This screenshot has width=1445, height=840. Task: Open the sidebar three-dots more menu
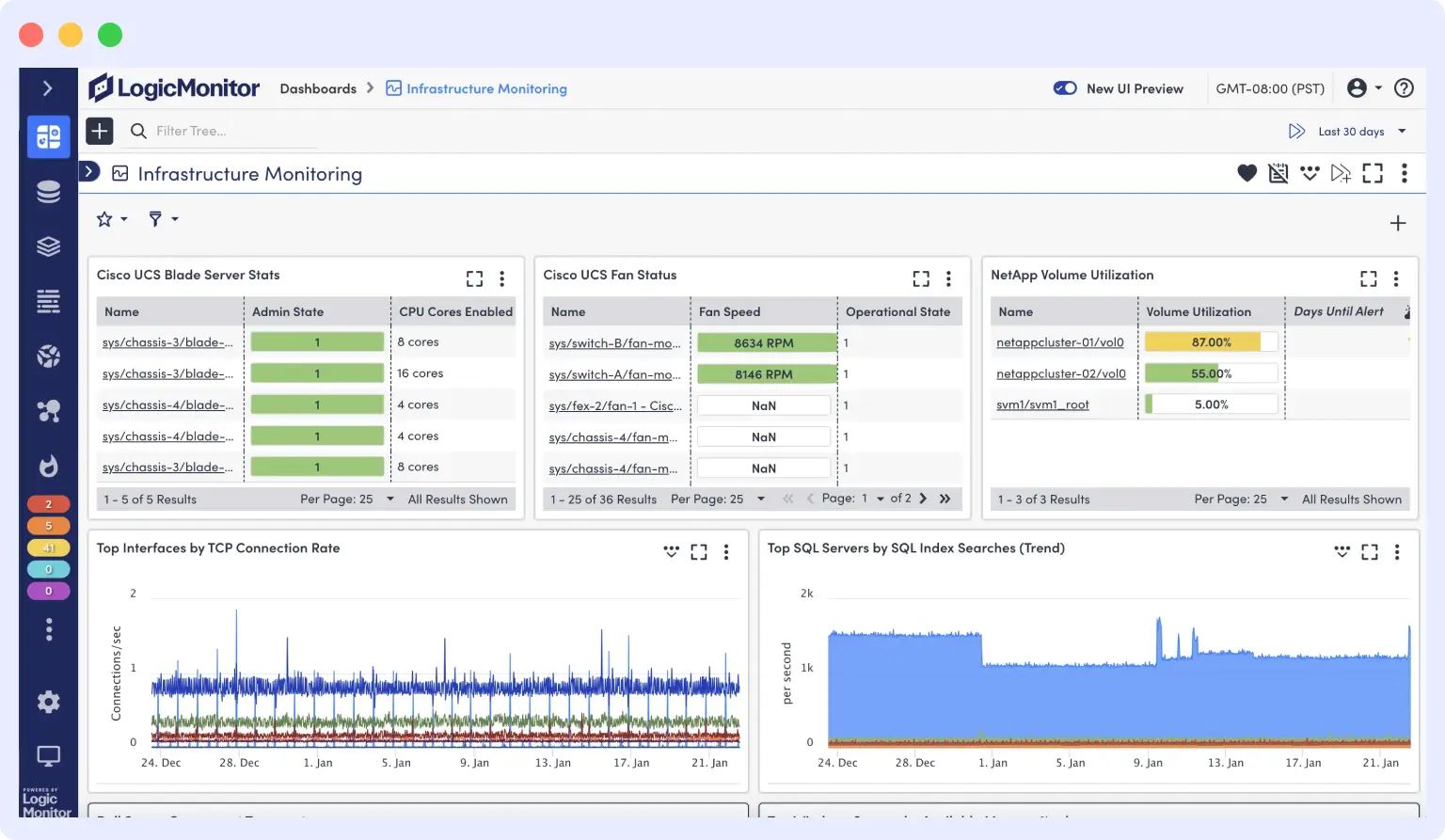48,629
